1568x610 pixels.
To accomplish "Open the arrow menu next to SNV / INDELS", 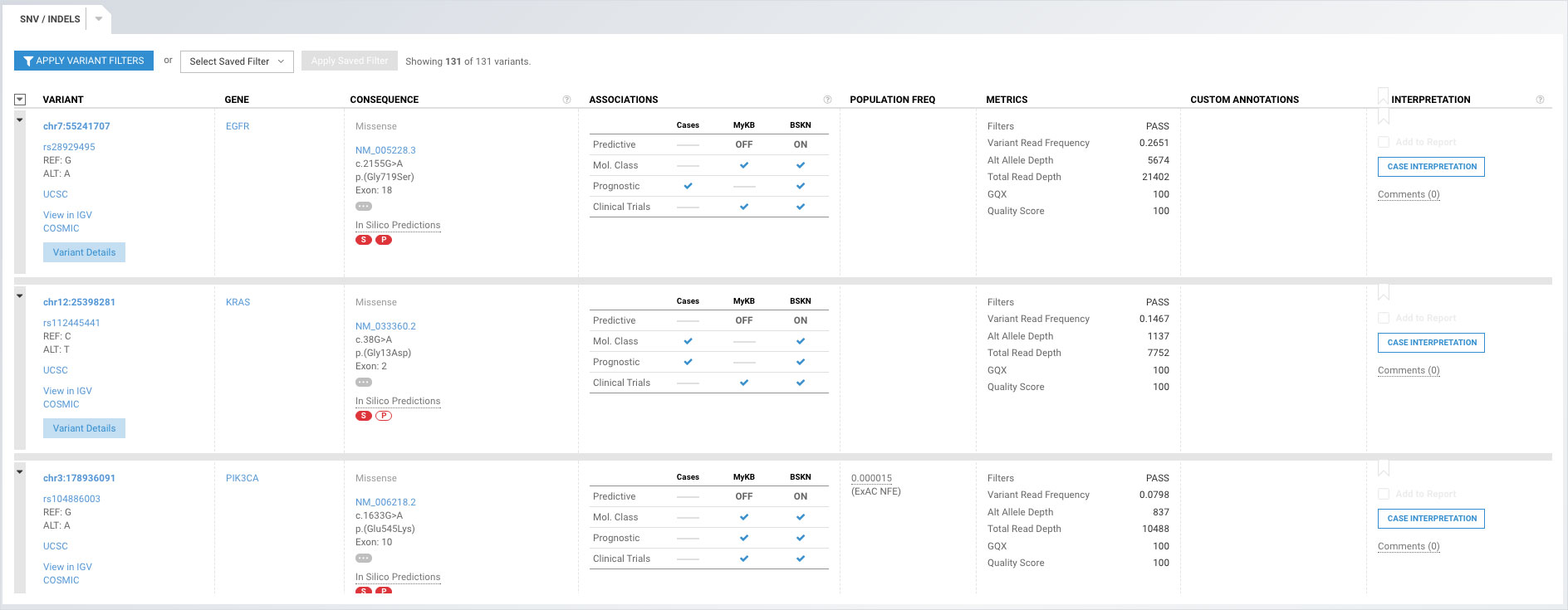I will tap(99, 19).
